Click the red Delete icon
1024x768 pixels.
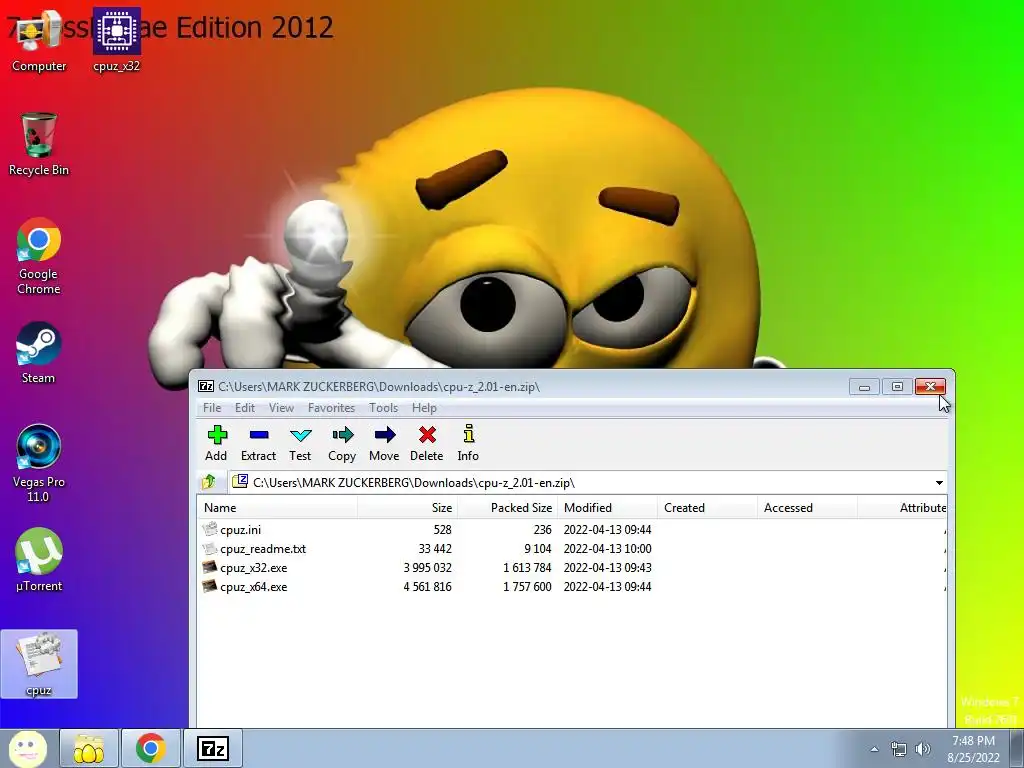coord(427,435)
